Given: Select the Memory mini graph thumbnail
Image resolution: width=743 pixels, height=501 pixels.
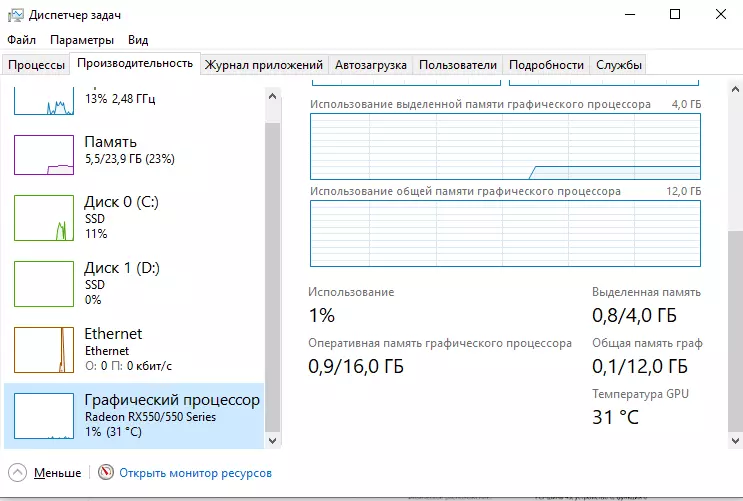Looking at the screenshot, I should click(x=44, y=154).
